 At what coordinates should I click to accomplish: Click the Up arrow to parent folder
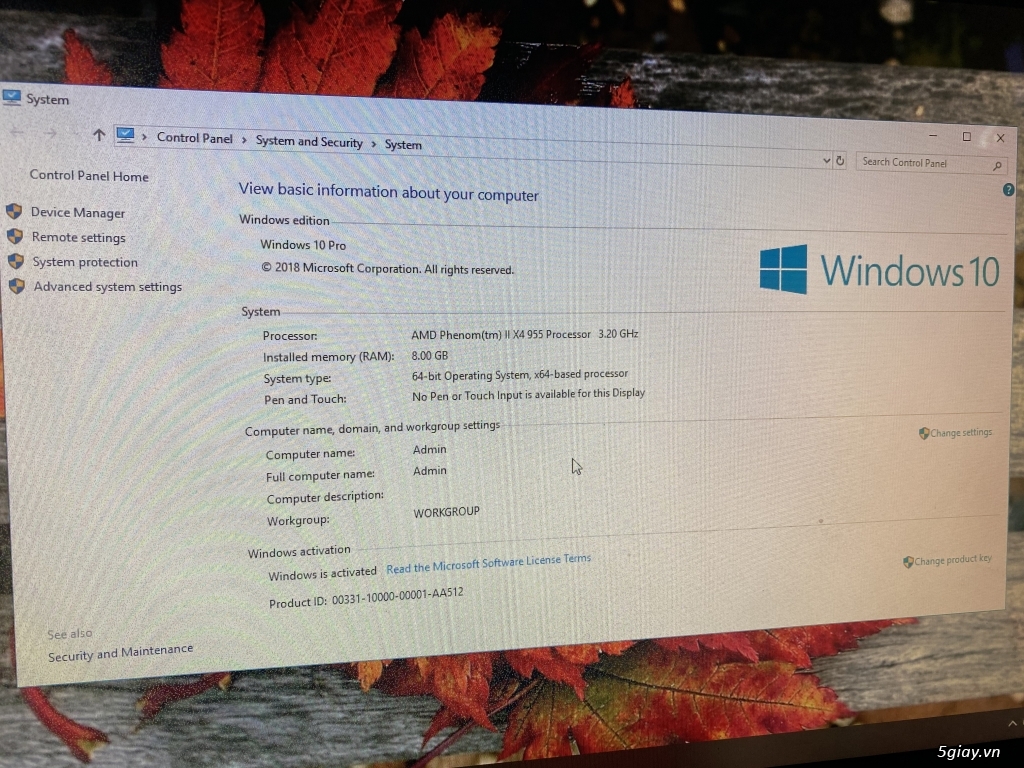tap(98, 134)
